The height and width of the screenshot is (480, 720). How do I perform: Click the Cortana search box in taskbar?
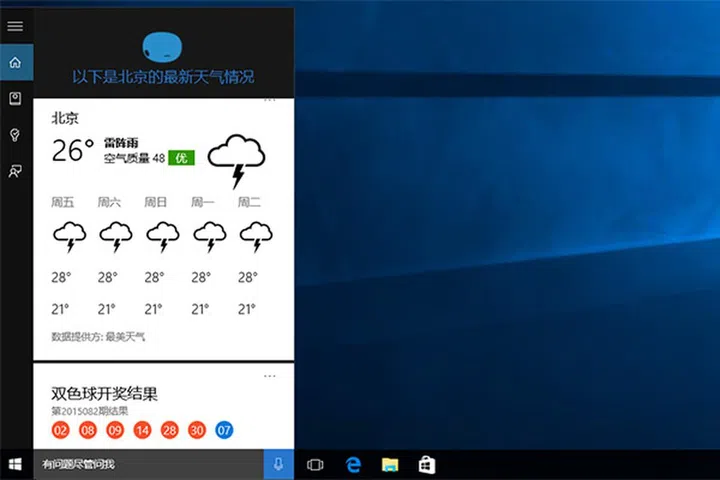point(148,464)
